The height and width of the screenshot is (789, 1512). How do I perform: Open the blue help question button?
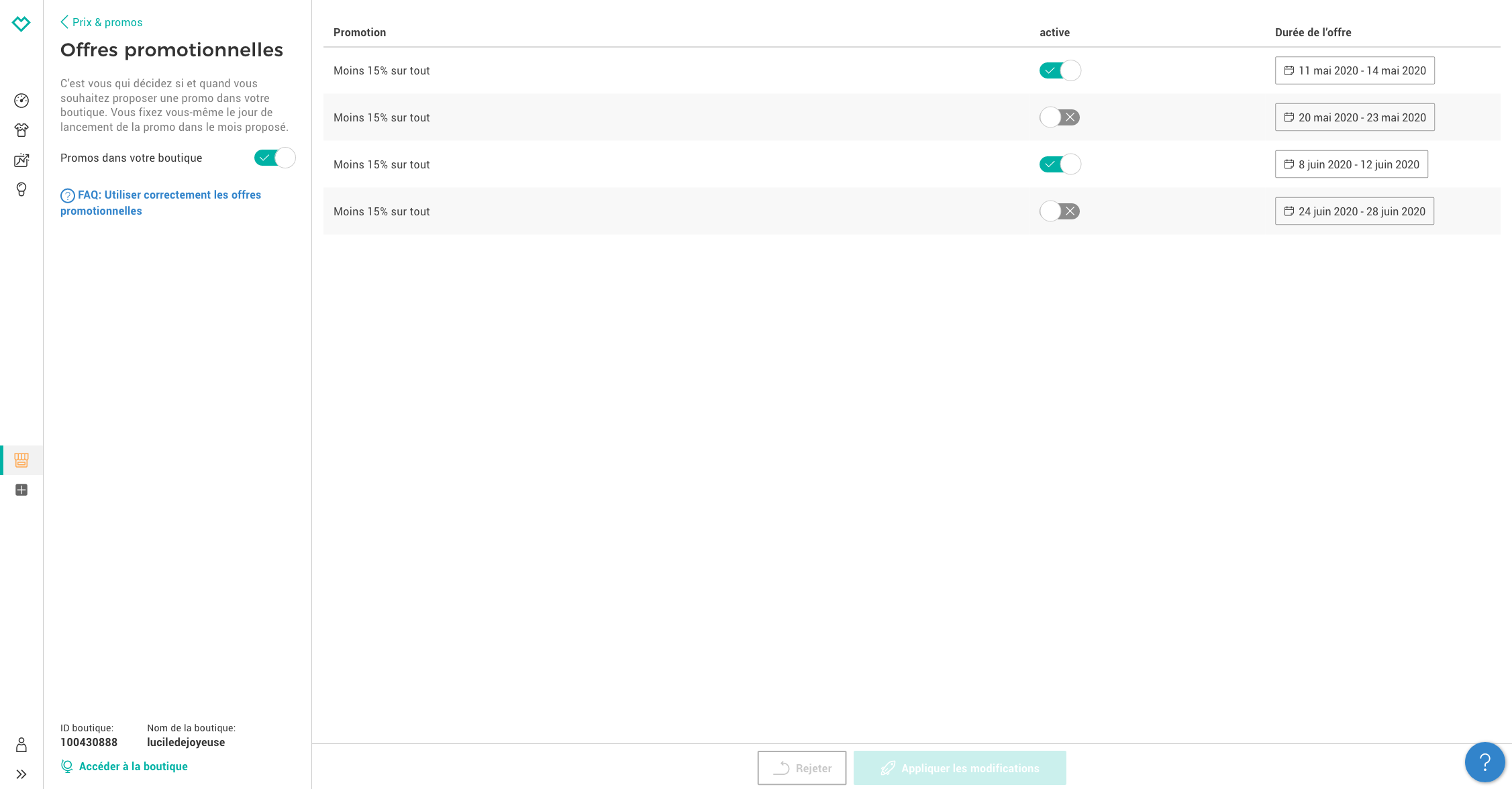(1484, 762)
